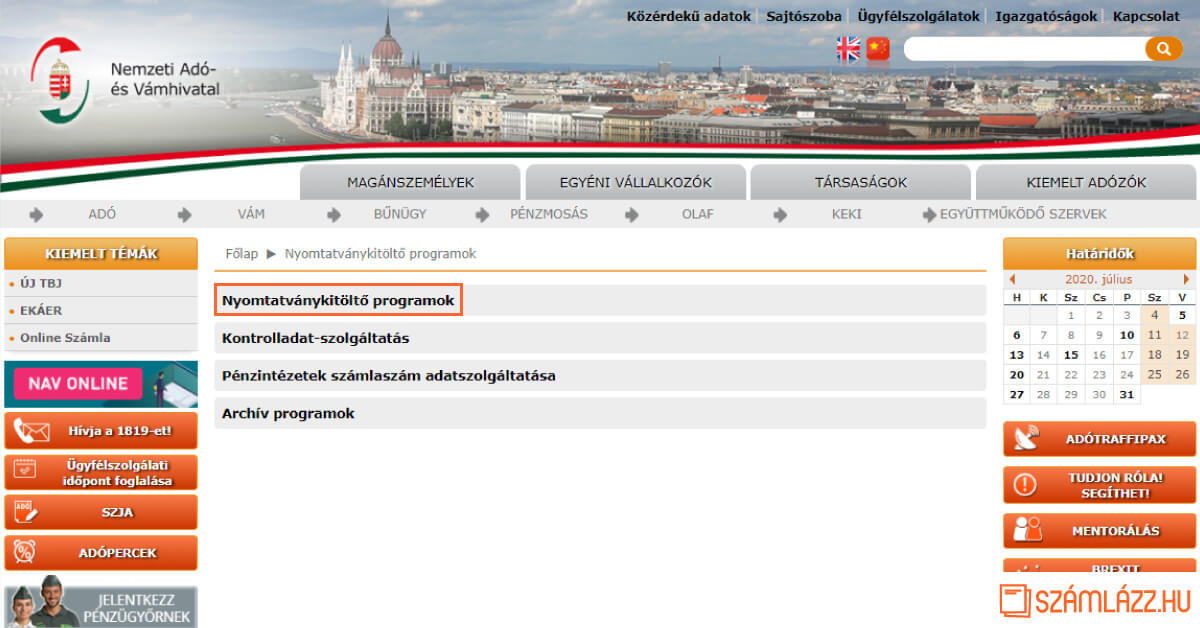Click inside the search input field

[1022, 49]
